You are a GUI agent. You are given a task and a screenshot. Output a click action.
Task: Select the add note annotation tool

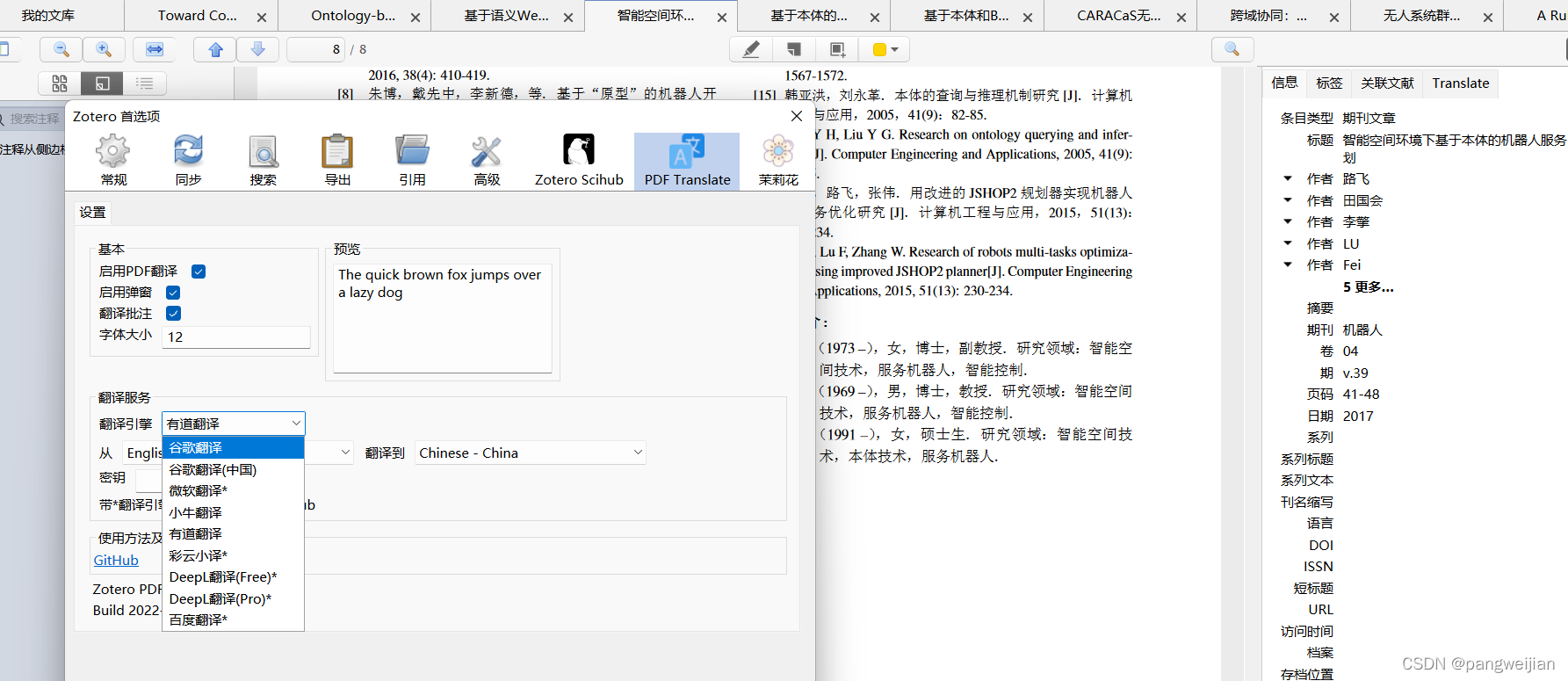(794, 50)
